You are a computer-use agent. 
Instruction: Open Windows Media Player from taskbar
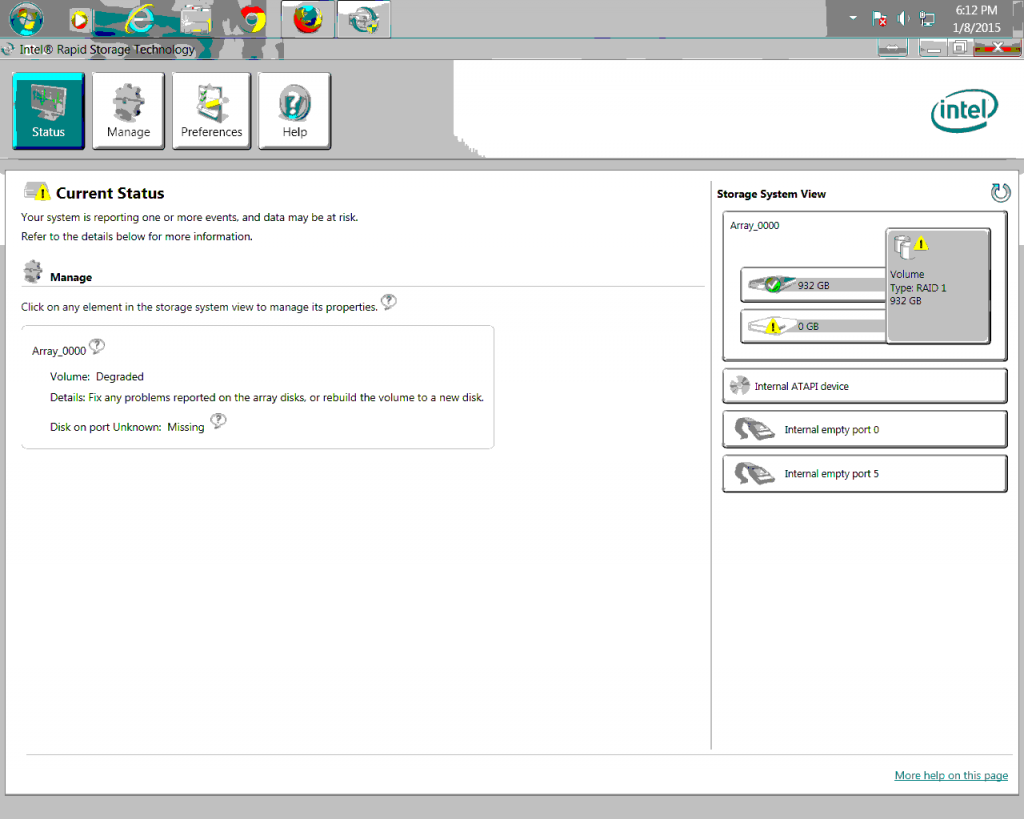[x=80, y=20]
